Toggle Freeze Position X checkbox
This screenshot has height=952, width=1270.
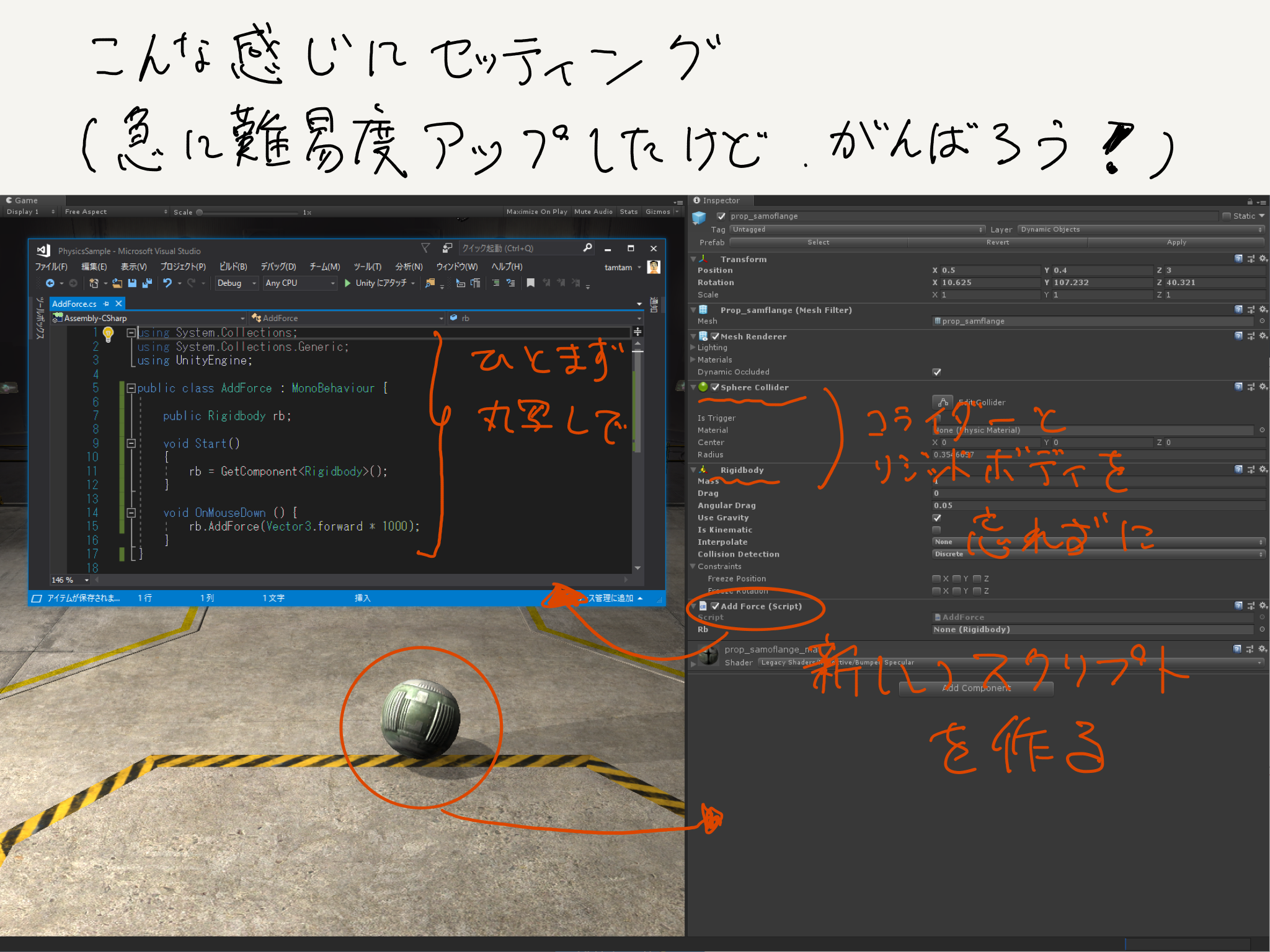(x=936, y=579)
